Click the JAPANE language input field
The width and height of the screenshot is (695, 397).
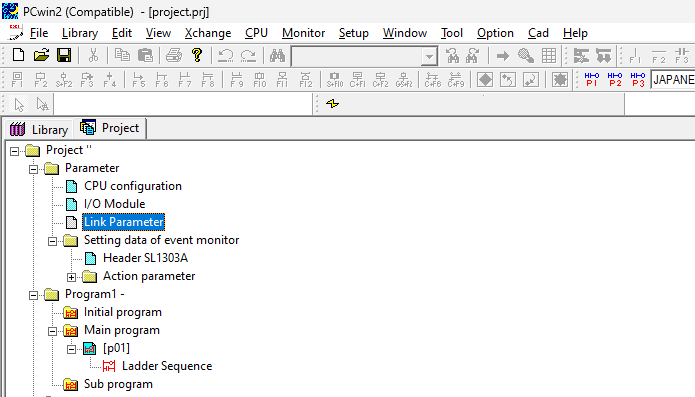click(x=673, y=80)
